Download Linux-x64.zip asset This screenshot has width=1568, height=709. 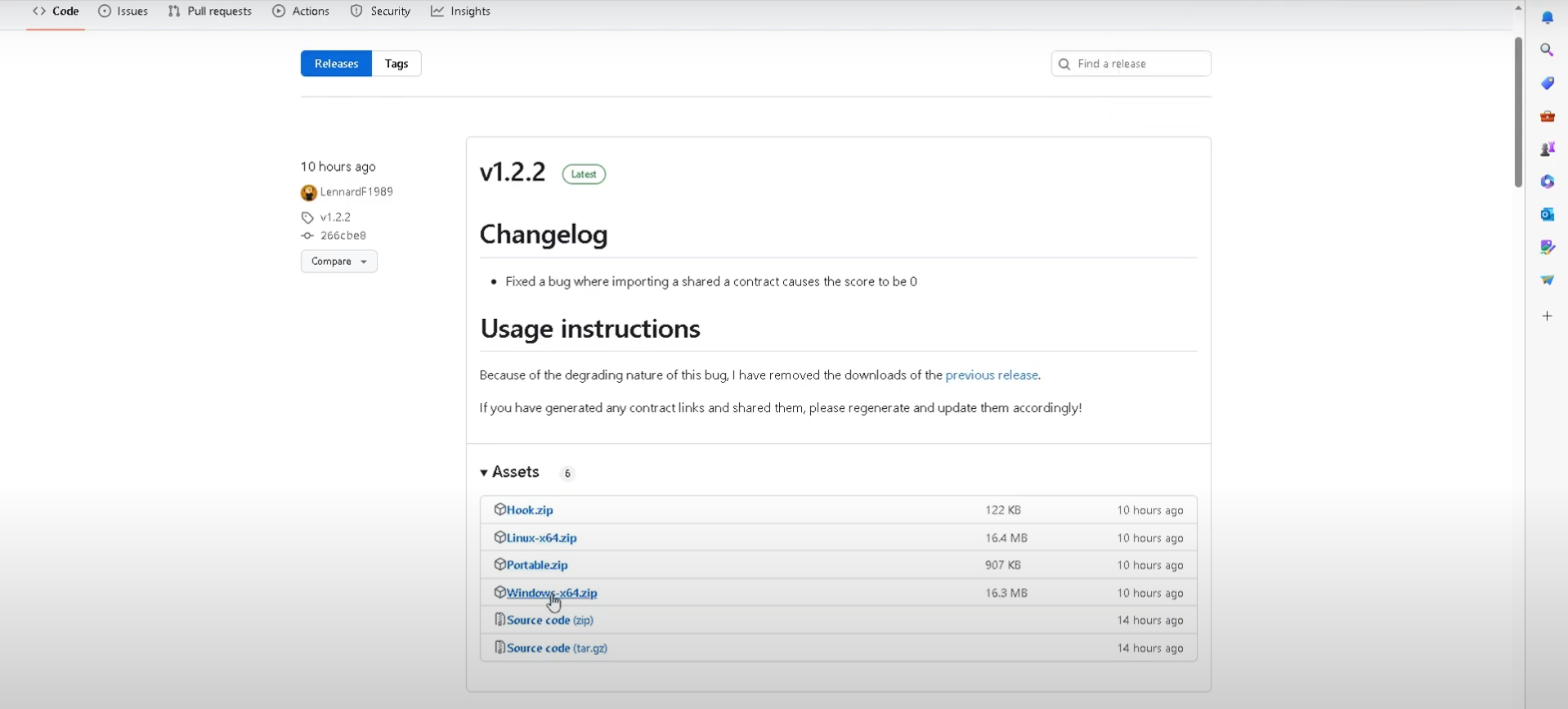[541, 538]
